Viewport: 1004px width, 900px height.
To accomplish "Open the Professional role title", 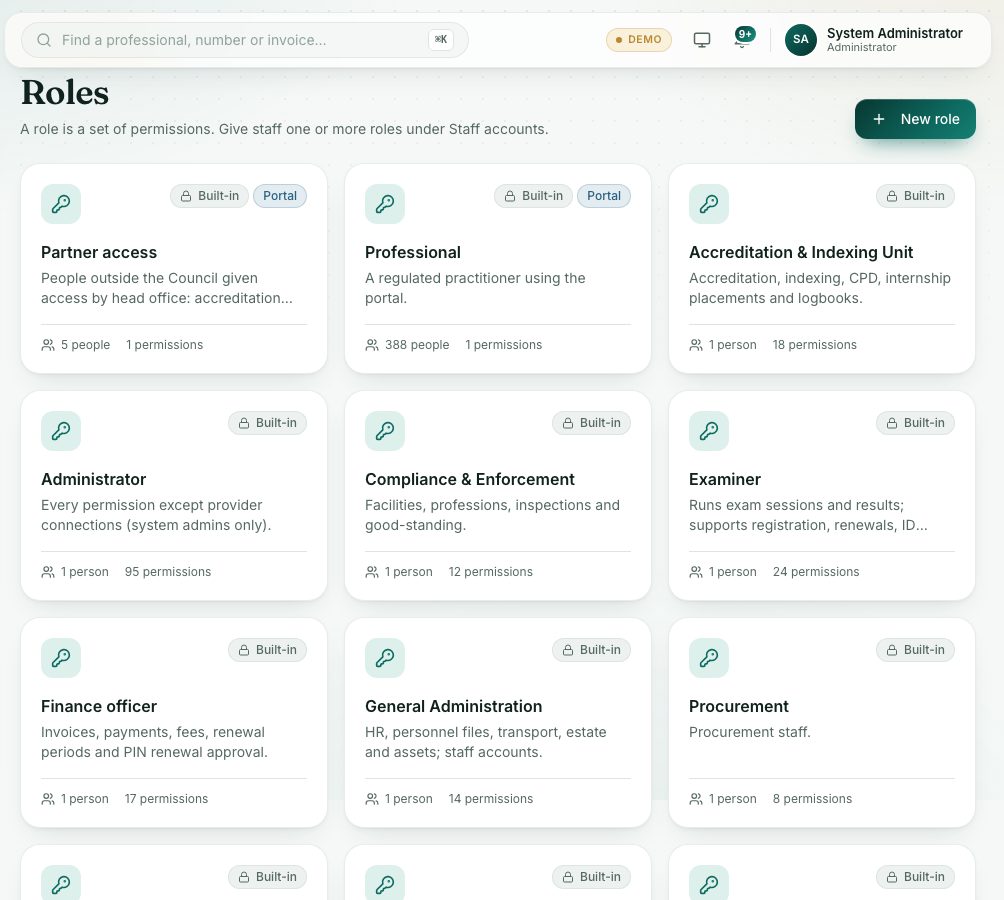I will click(x=412, y=252).
